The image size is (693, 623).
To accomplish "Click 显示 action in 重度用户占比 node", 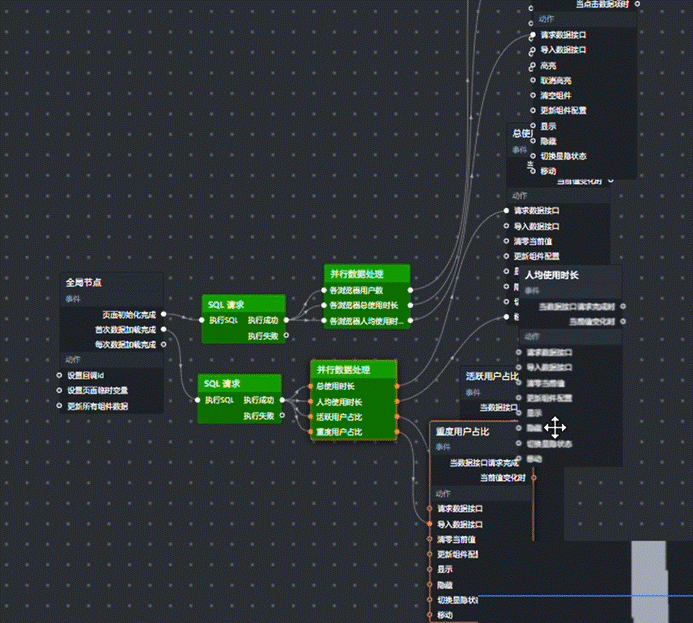I will pos(445,569).
